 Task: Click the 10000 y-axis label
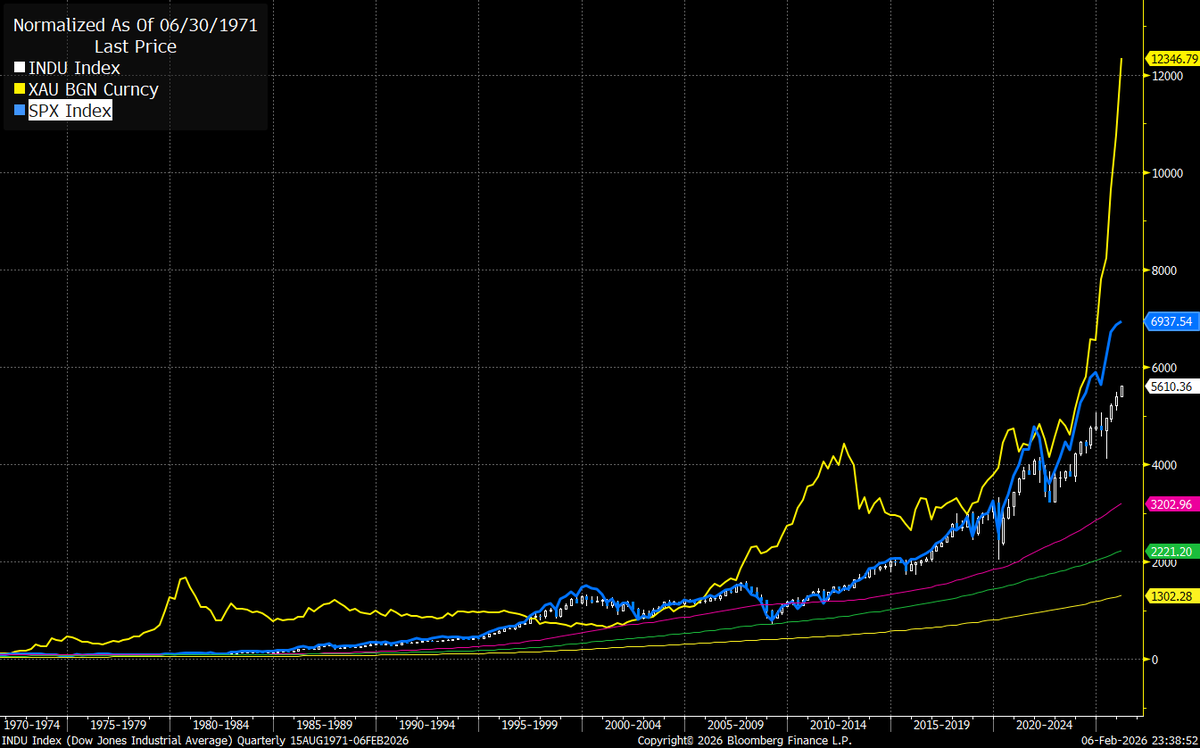point(1169,174)
